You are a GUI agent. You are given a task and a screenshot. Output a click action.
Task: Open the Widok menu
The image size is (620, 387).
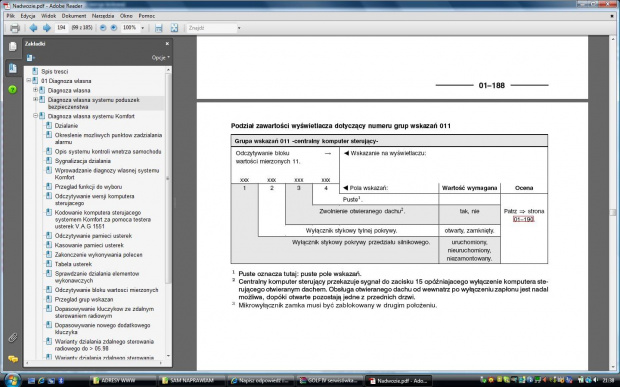click(49, 16)
